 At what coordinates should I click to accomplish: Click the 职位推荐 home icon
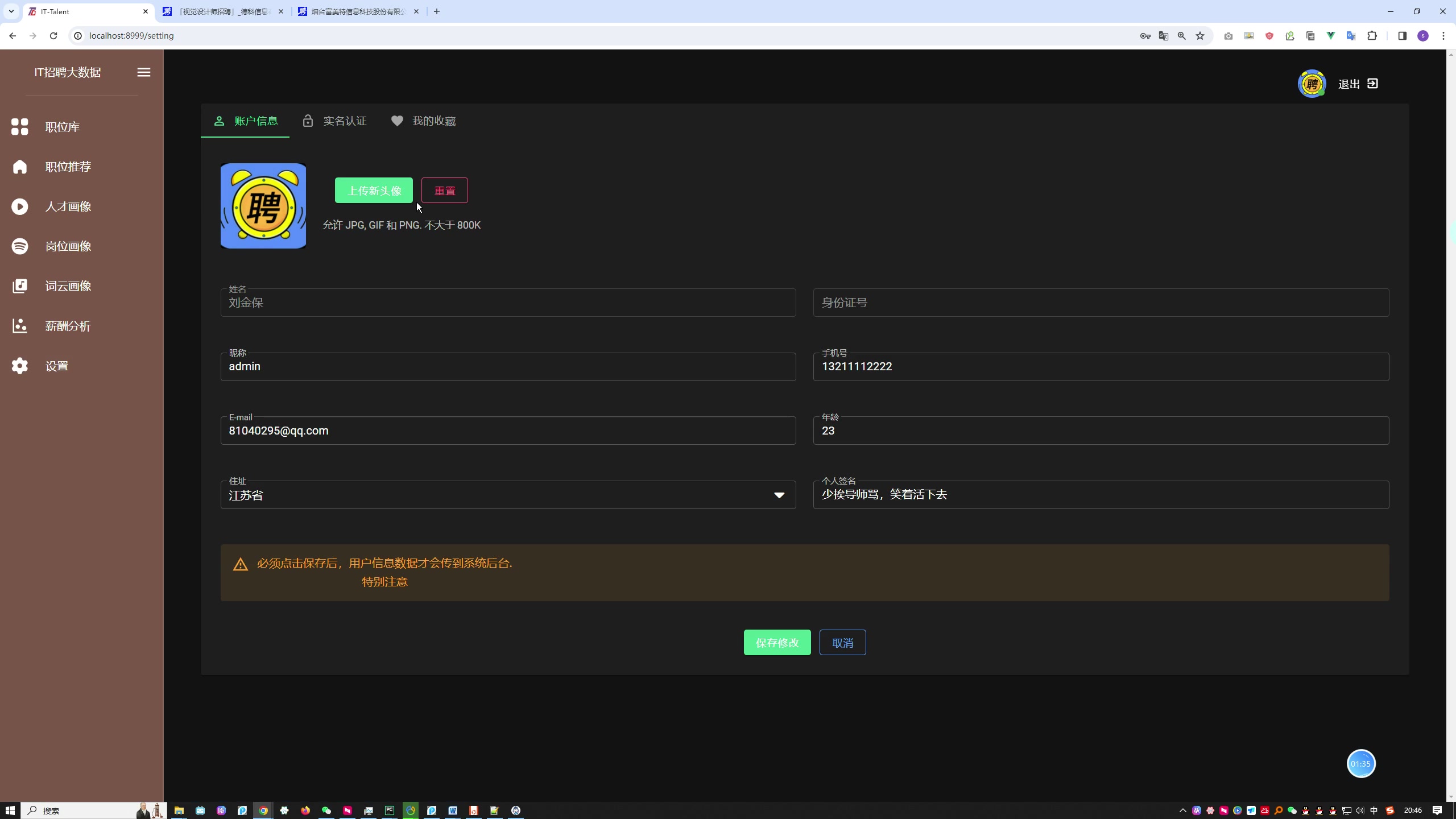[x=19, y=167]
